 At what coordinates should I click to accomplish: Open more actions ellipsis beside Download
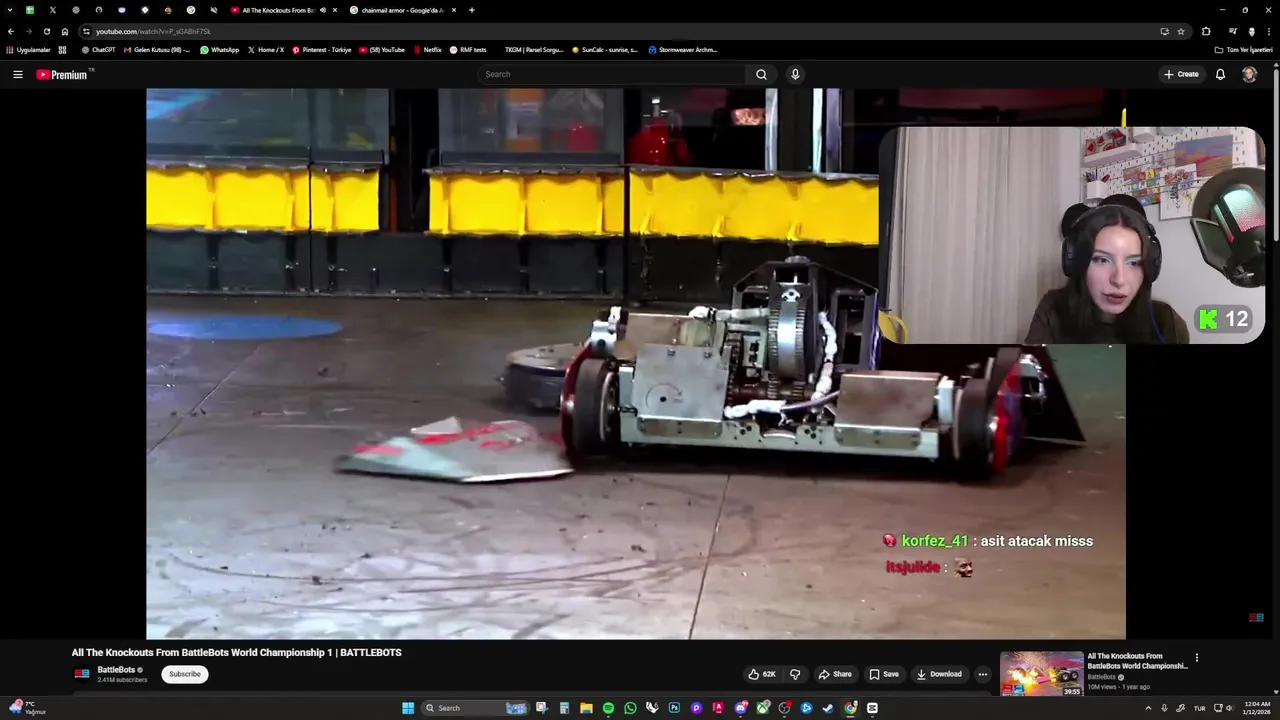pos(983,674)
